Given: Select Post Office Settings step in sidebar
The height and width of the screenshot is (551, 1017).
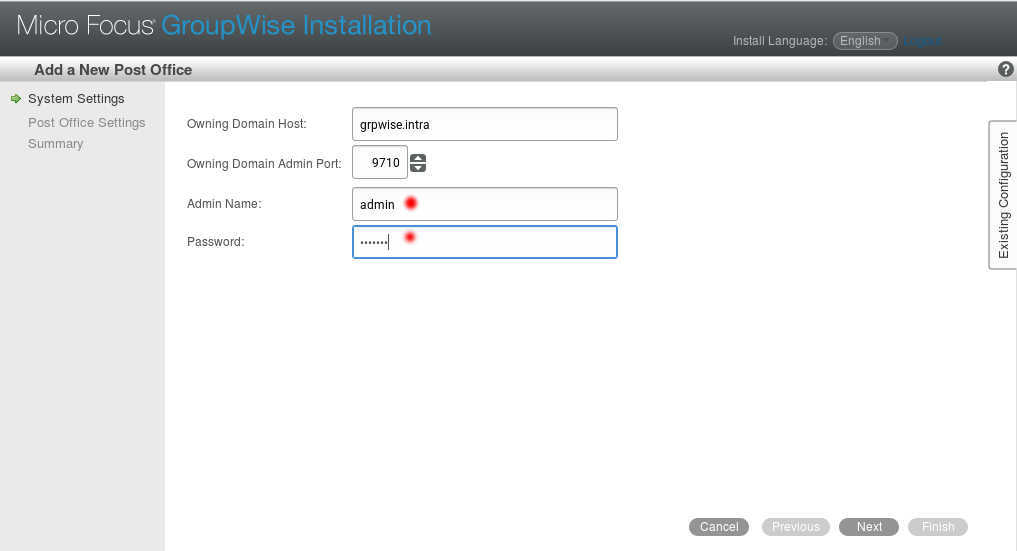Looking at the screenshot, I should click(86, 123).
